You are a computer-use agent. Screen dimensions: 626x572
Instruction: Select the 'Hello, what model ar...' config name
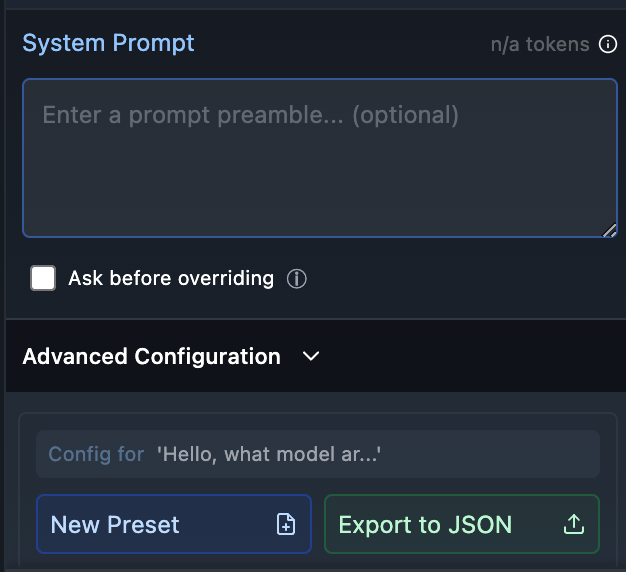269,454
